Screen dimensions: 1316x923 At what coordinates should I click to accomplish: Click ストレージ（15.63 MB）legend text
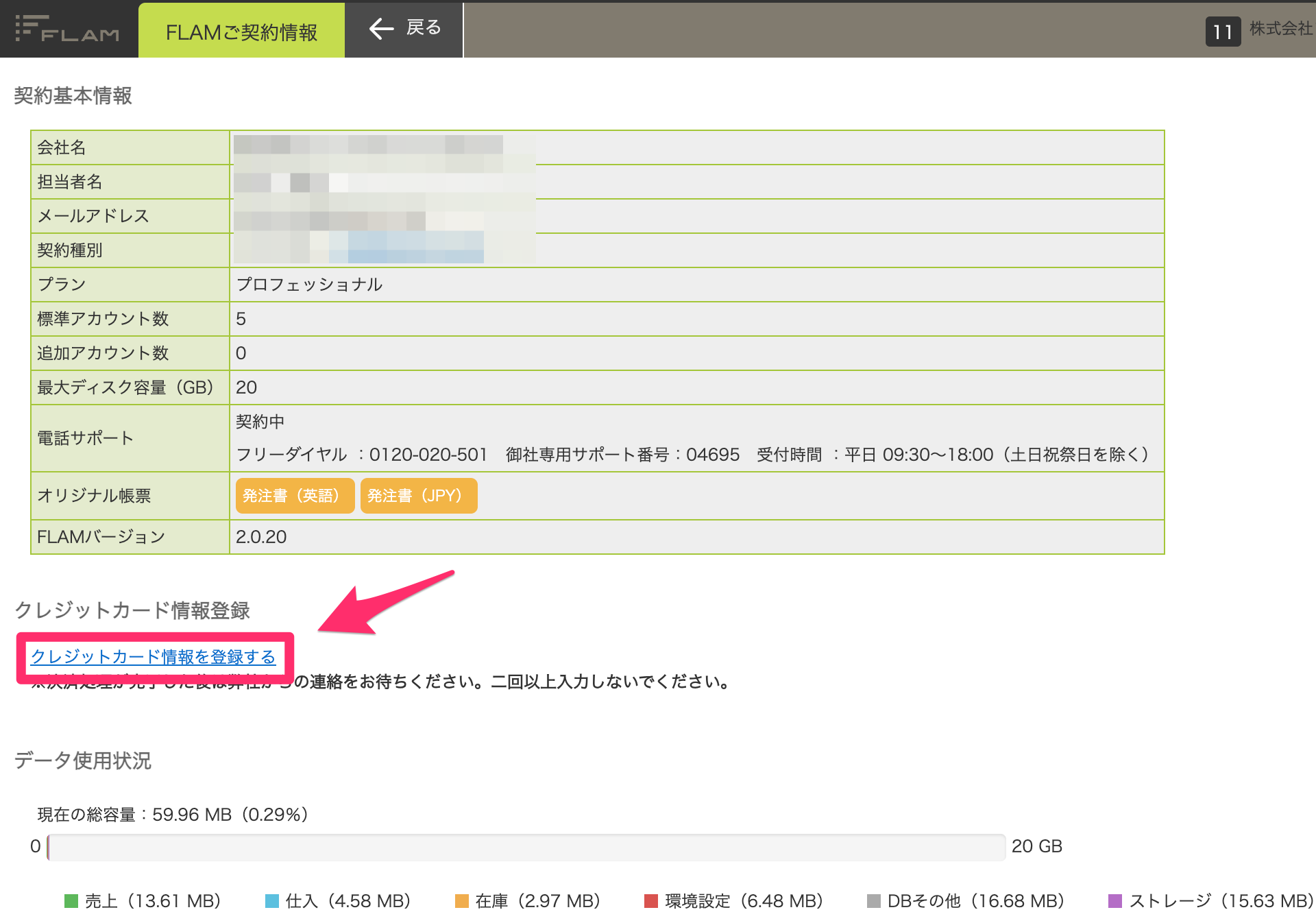tap(1221, 901)
